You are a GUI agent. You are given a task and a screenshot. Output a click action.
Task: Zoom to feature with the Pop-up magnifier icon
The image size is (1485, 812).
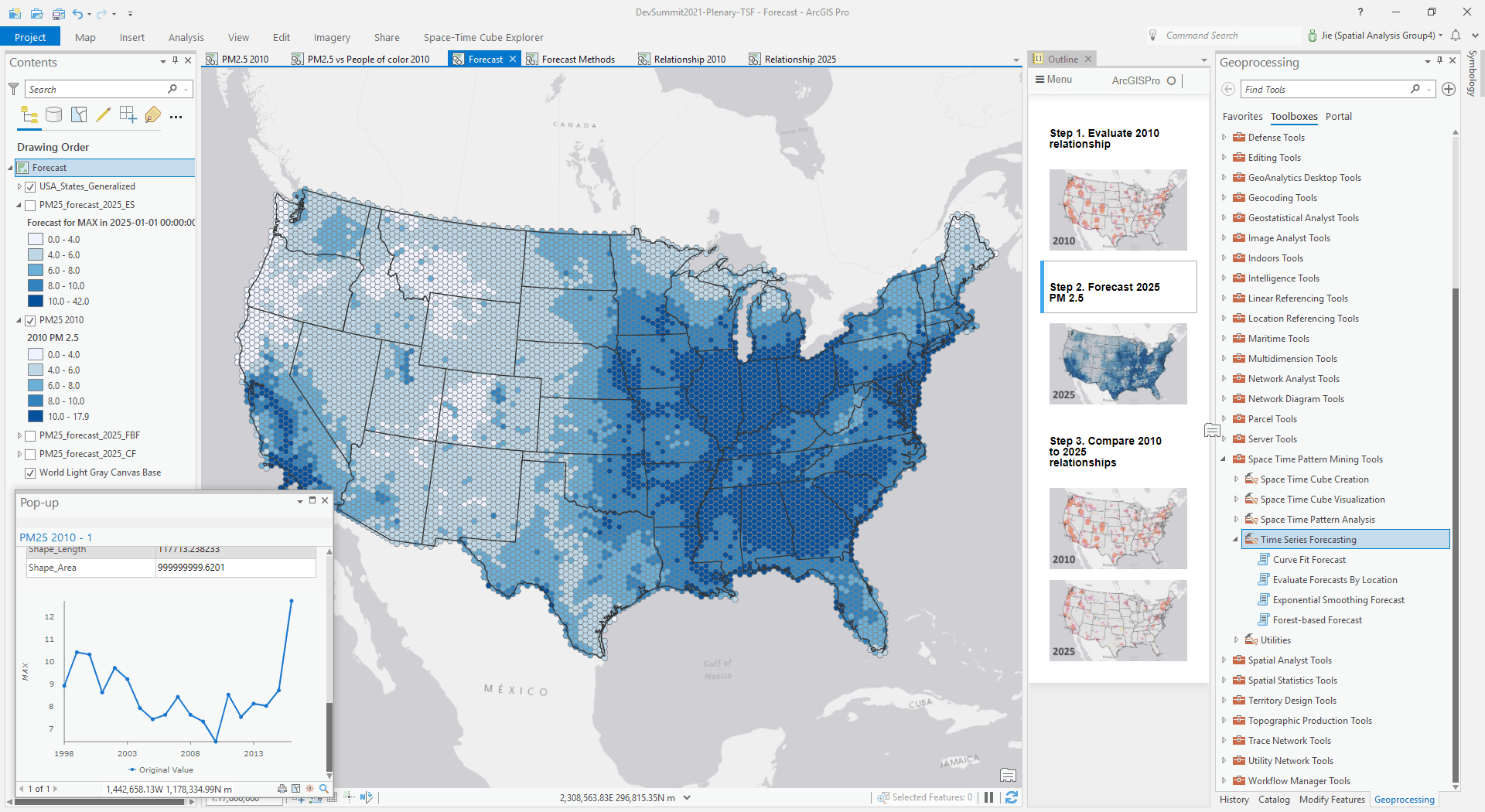pyautogui.click(x=324, y=789)
